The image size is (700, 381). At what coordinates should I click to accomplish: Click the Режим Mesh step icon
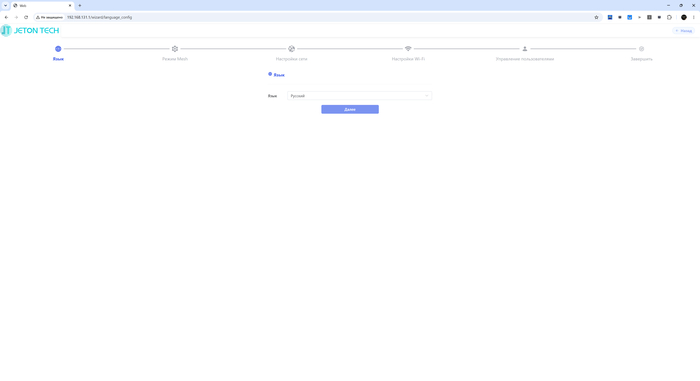(175, 49)
